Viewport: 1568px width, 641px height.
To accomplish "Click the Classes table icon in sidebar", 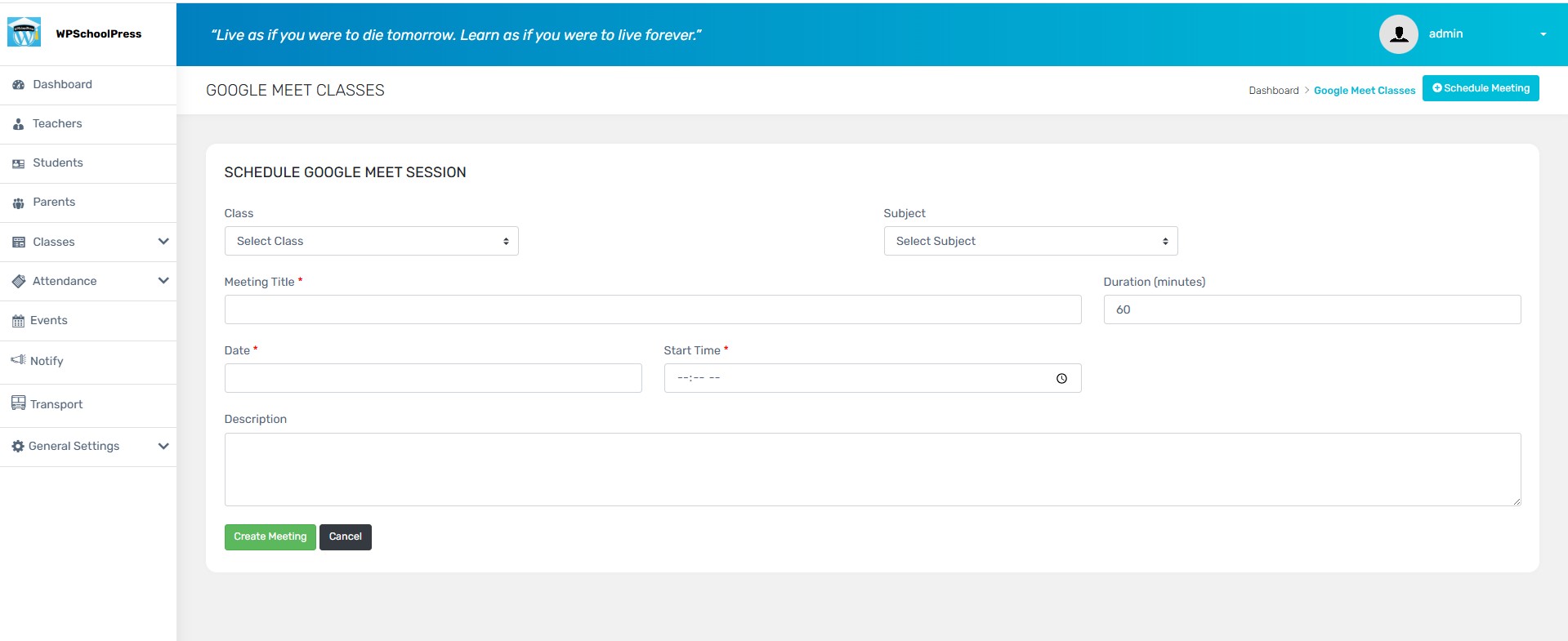I will pos(19,243).
